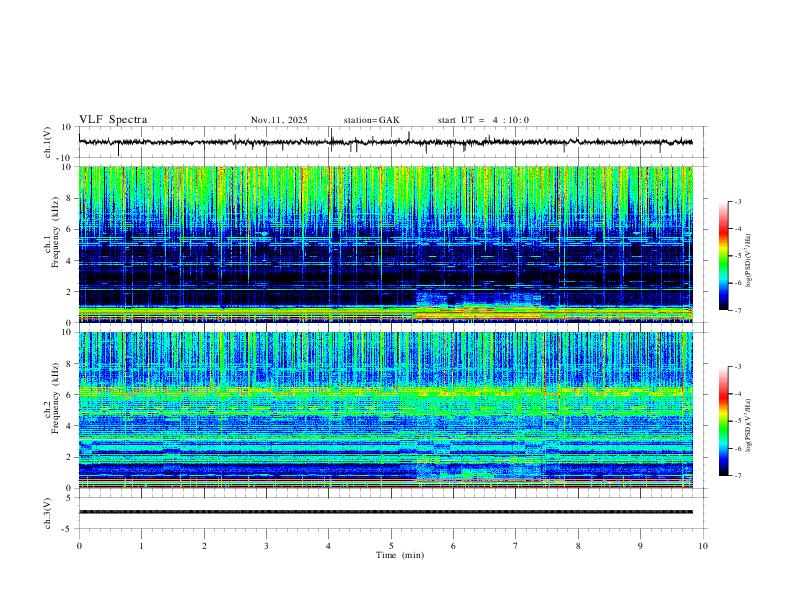
Task: Click the ch.1 spectrogram color scale bar
Action: click(723, 256)
